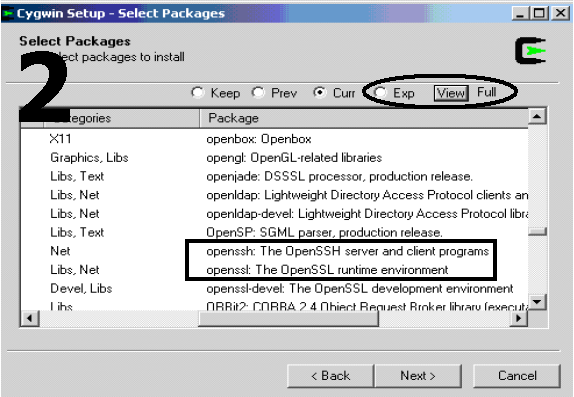Go to the Next setup page
Image resolution: width=574 pixels, height=397 pixels.
(418, 376)
